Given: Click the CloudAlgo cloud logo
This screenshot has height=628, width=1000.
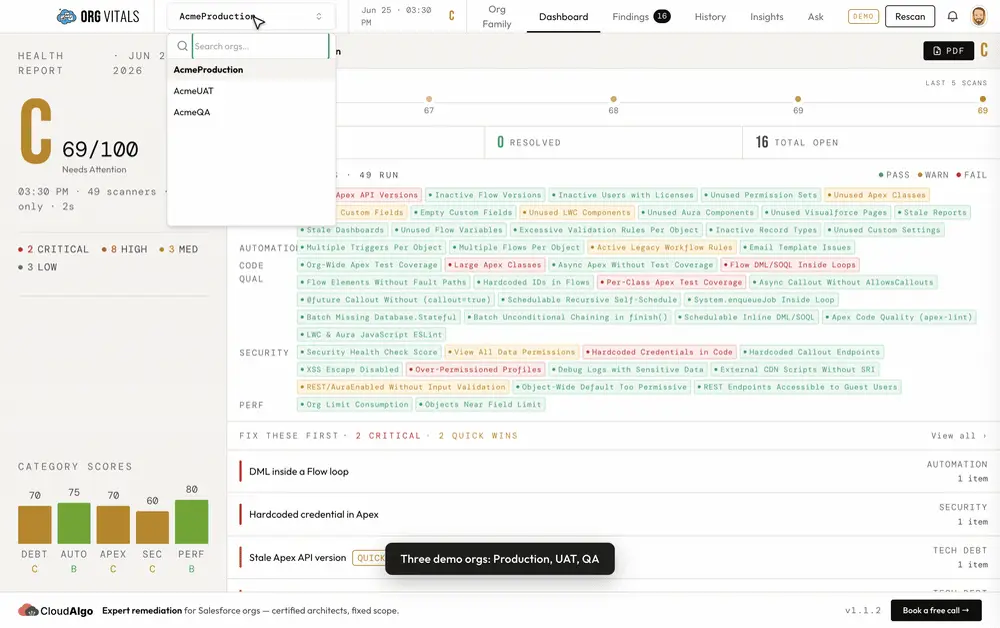Looking at the screenshot, I should pos(28,610).
